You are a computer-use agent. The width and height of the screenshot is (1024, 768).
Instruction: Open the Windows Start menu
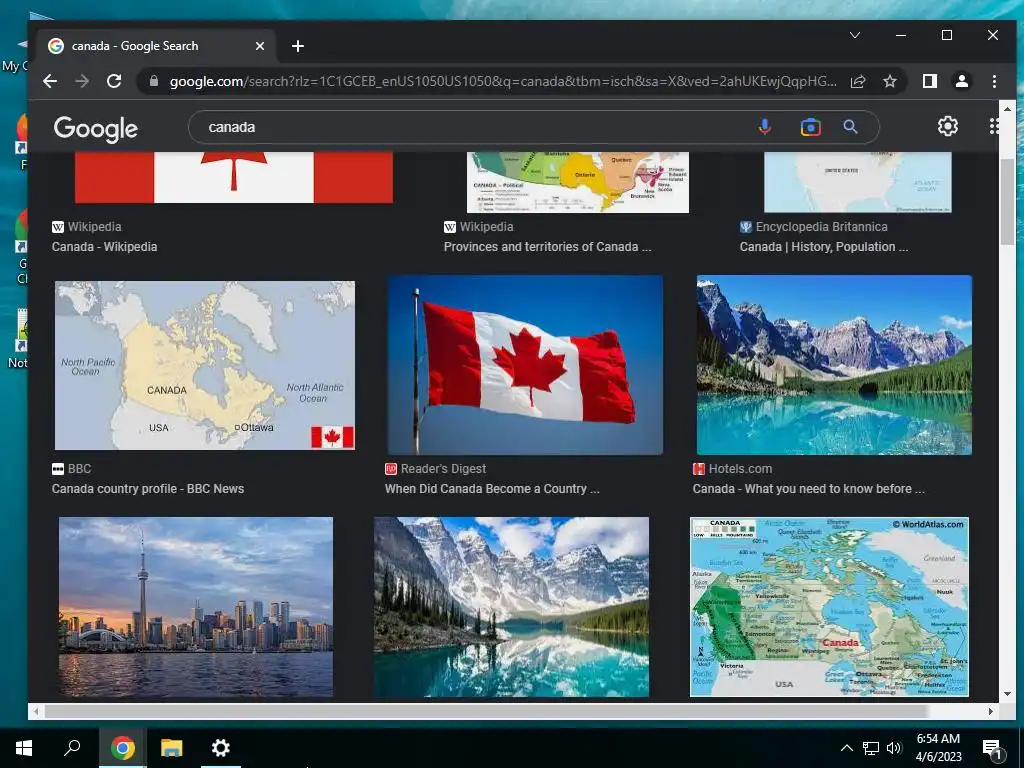point(24,748)
